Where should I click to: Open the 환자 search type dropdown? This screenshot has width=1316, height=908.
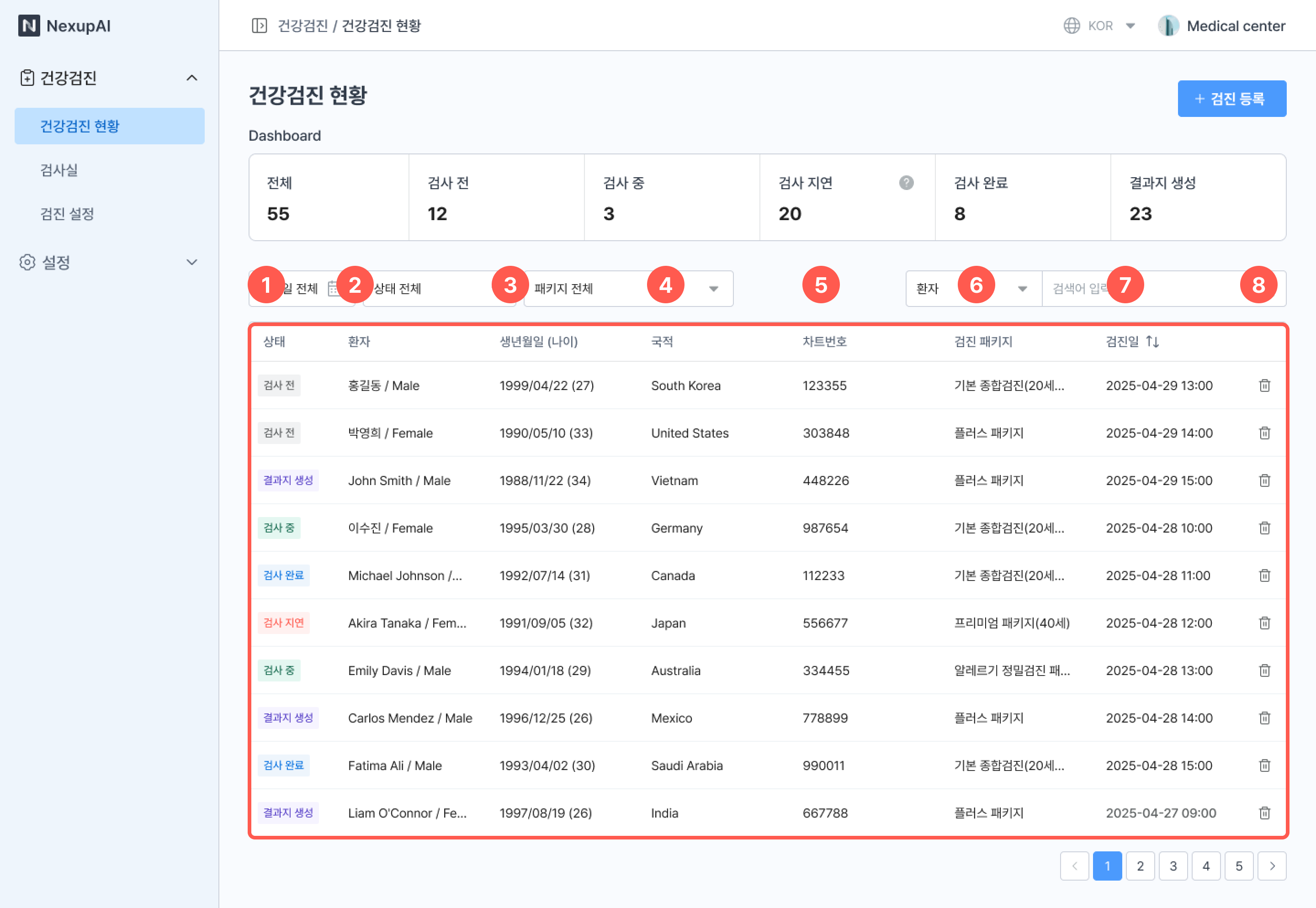coord(1022,289)
